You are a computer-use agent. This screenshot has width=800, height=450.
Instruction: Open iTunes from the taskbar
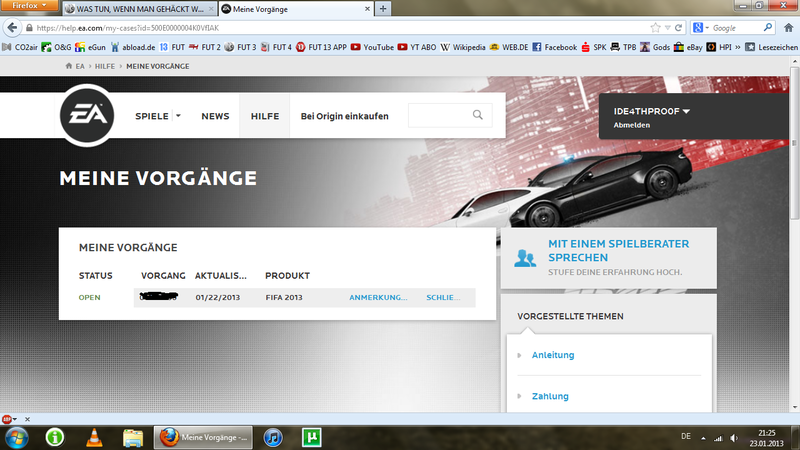[x=273, y=438]
